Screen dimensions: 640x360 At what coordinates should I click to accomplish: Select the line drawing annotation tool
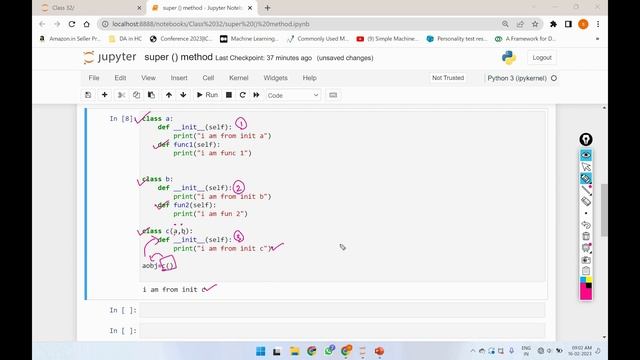point(586,190)
